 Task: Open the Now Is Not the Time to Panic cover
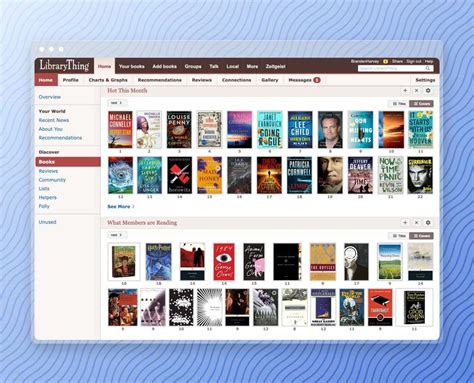[391, 175]
